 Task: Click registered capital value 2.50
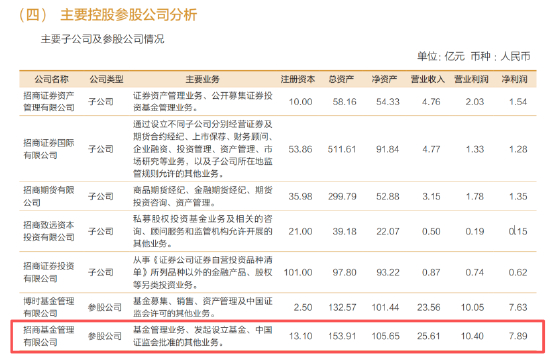point(303,308)
